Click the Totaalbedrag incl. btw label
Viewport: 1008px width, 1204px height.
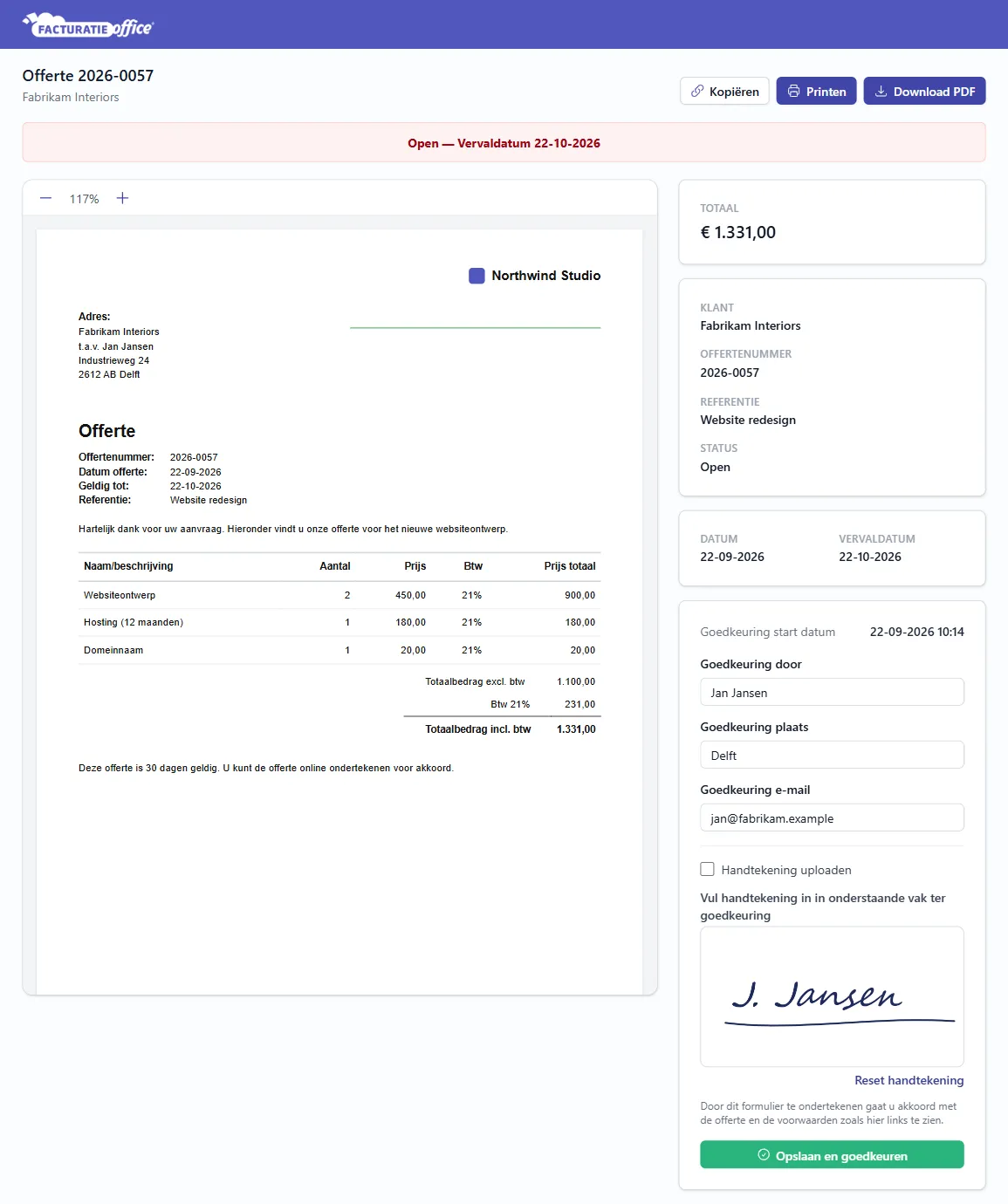pyautogui.click(x=477, y=729)
